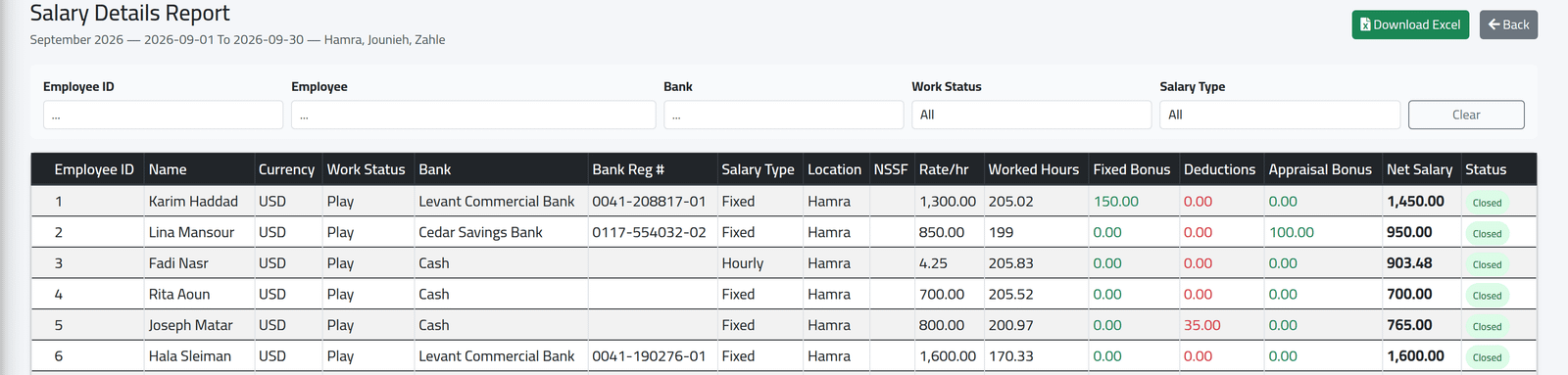
Task: Click Closed status badge for Hala Sleiman
Action: pos(1487,357)
